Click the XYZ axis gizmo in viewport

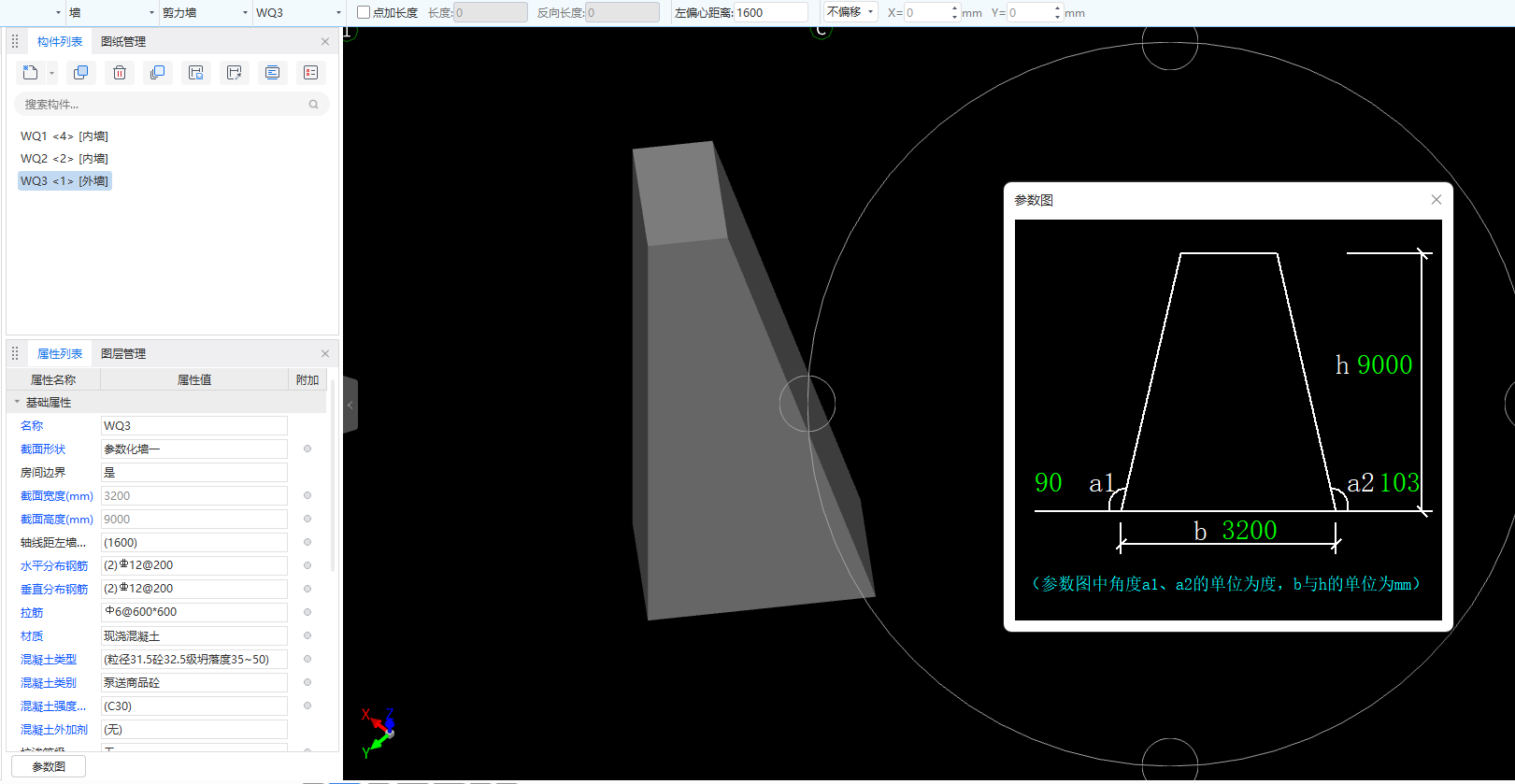click(379, 732)
